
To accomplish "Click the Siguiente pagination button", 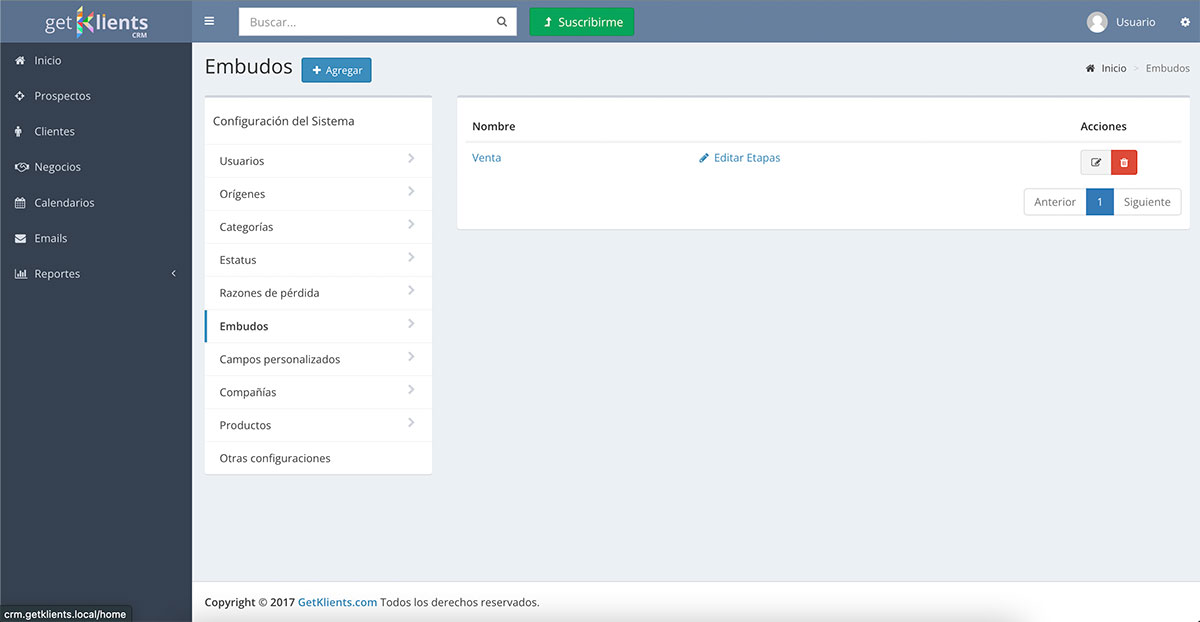I will point(1146,202).
